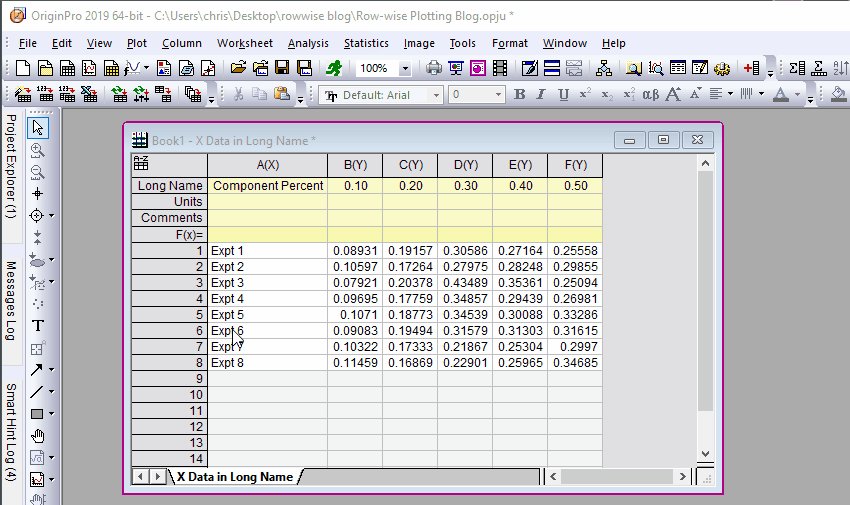Click the Expt 8 cell

(x=268, y=363)
